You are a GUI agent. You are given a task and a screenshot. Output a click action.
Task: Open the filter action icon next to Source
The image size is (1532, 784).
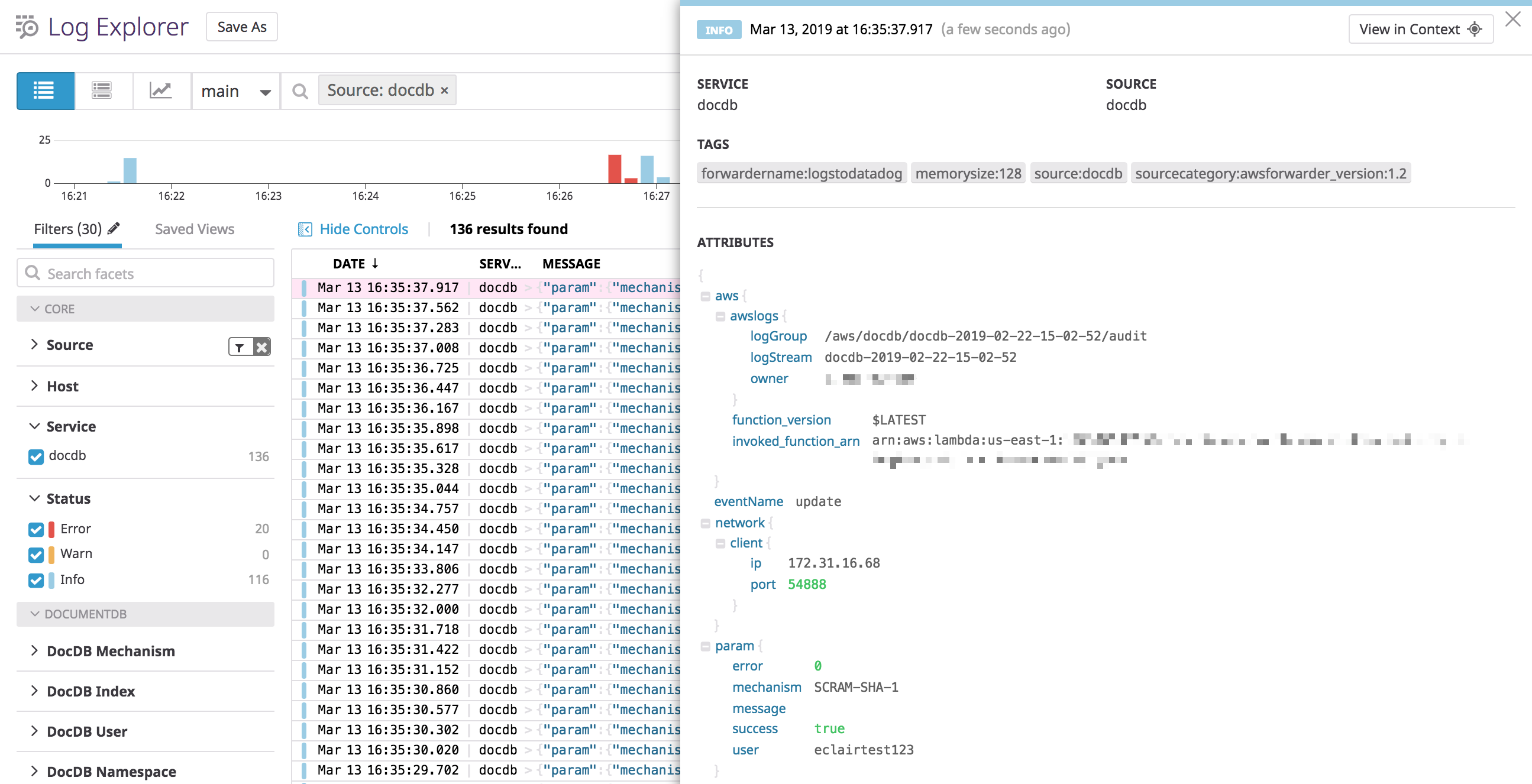[x=239, y=346]
